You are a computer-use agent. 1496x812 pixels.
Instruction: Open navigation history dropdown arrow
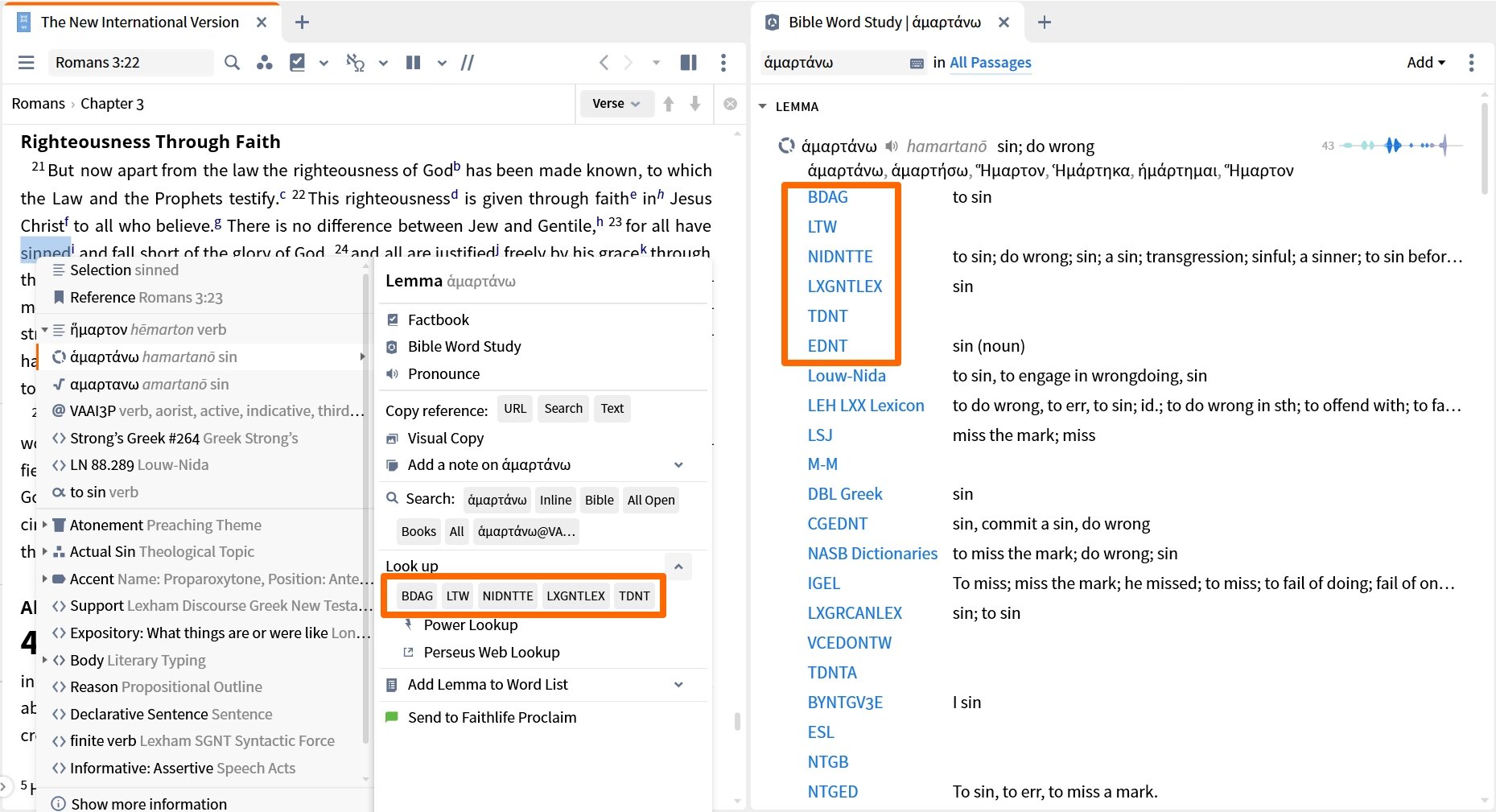(x=656, y=62)
